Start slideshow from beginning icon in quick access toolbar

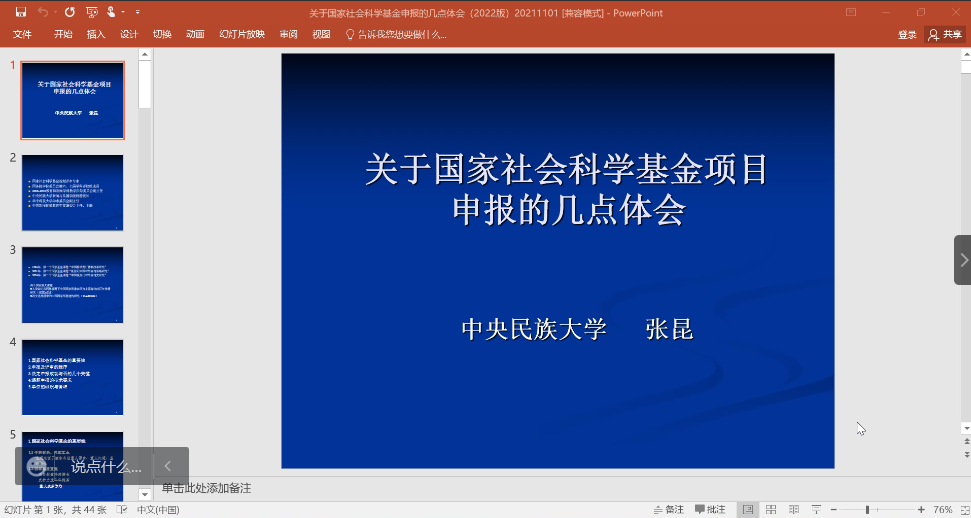click(92, 12)
